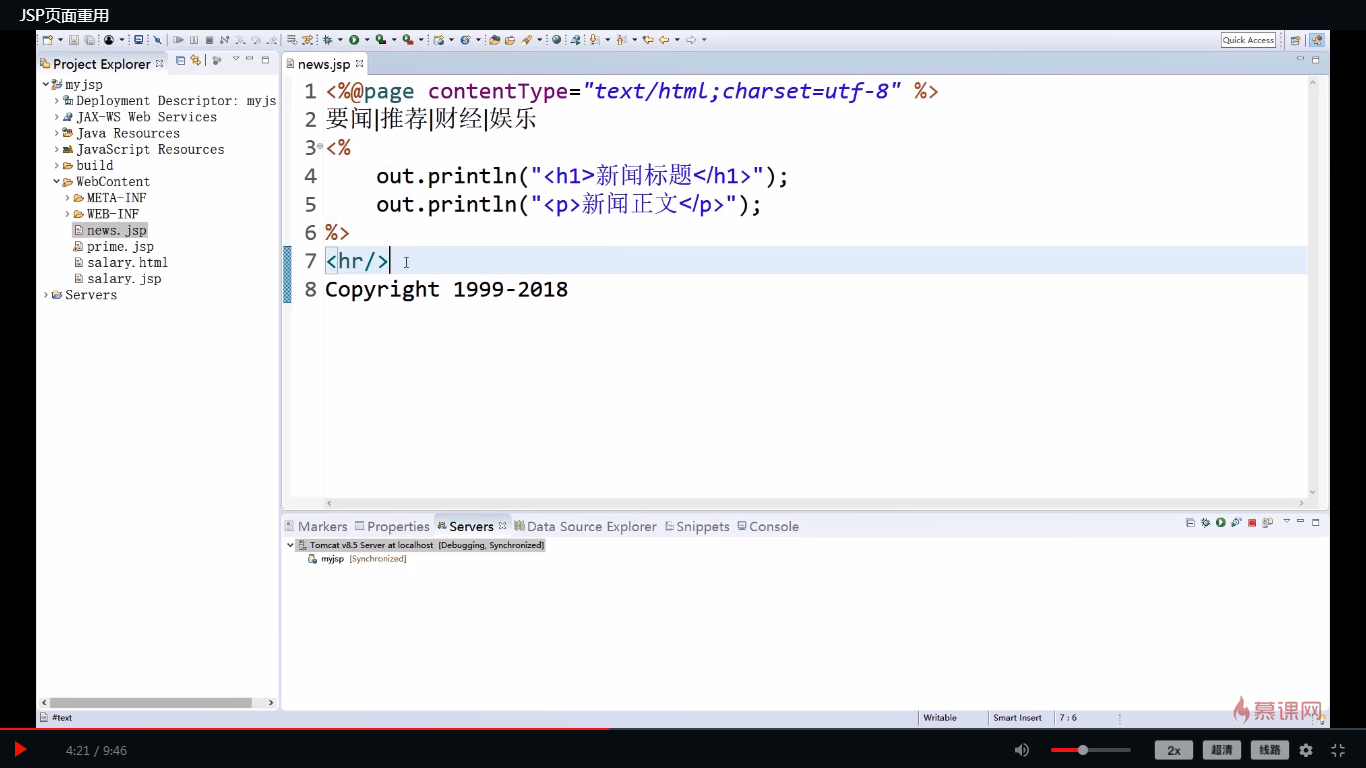
Task: Click the Forward navigation arrow icon
Action: [691, 40]
